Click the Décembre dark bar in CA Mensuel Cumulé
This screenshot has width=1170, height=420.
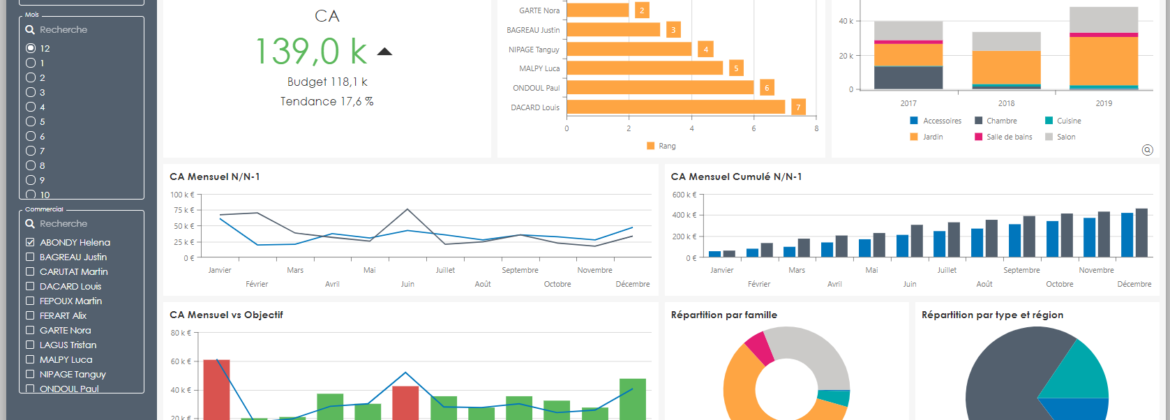point(1142,233)
